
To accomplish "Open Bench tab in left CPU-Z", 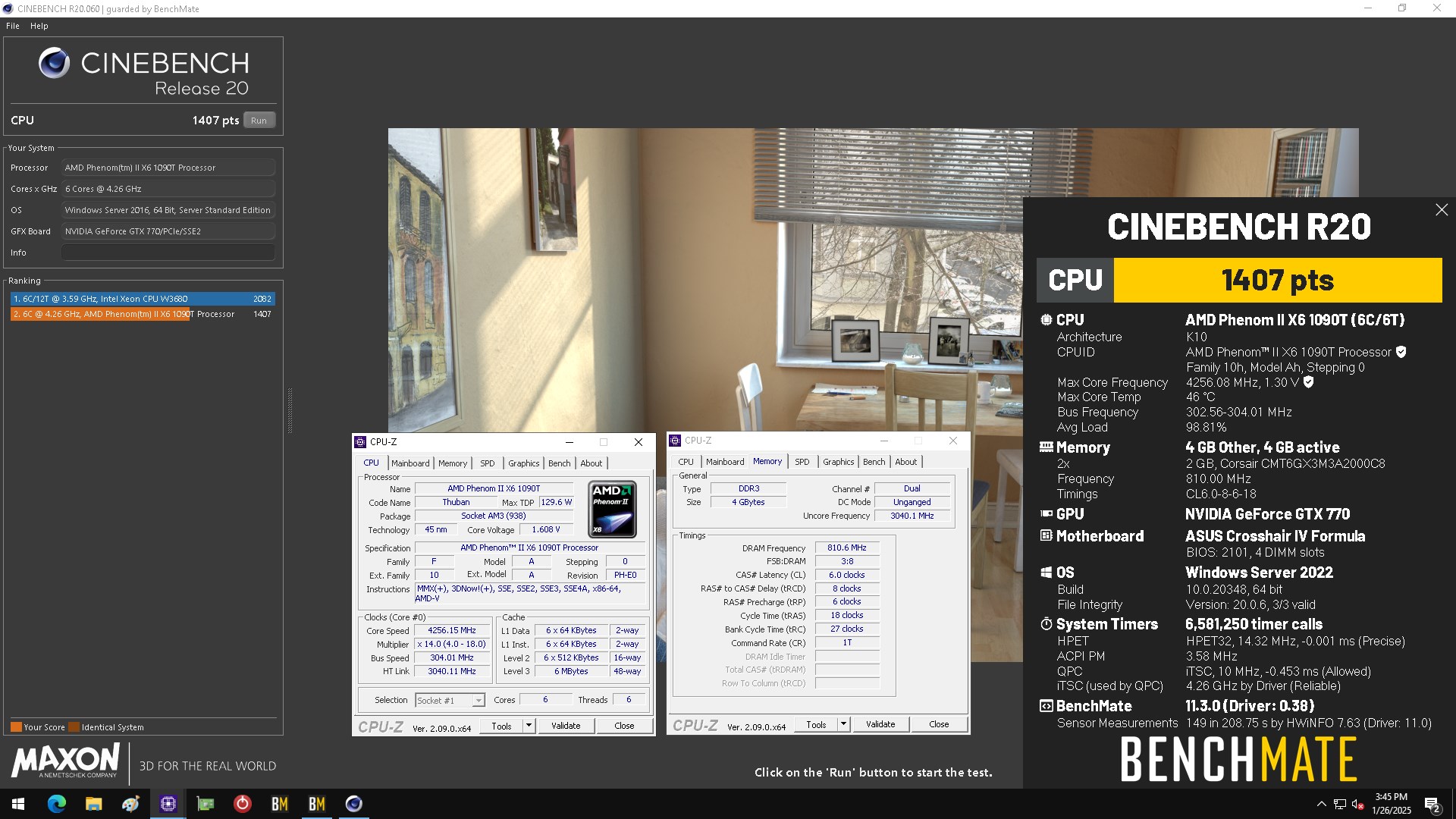I will 560,463.
